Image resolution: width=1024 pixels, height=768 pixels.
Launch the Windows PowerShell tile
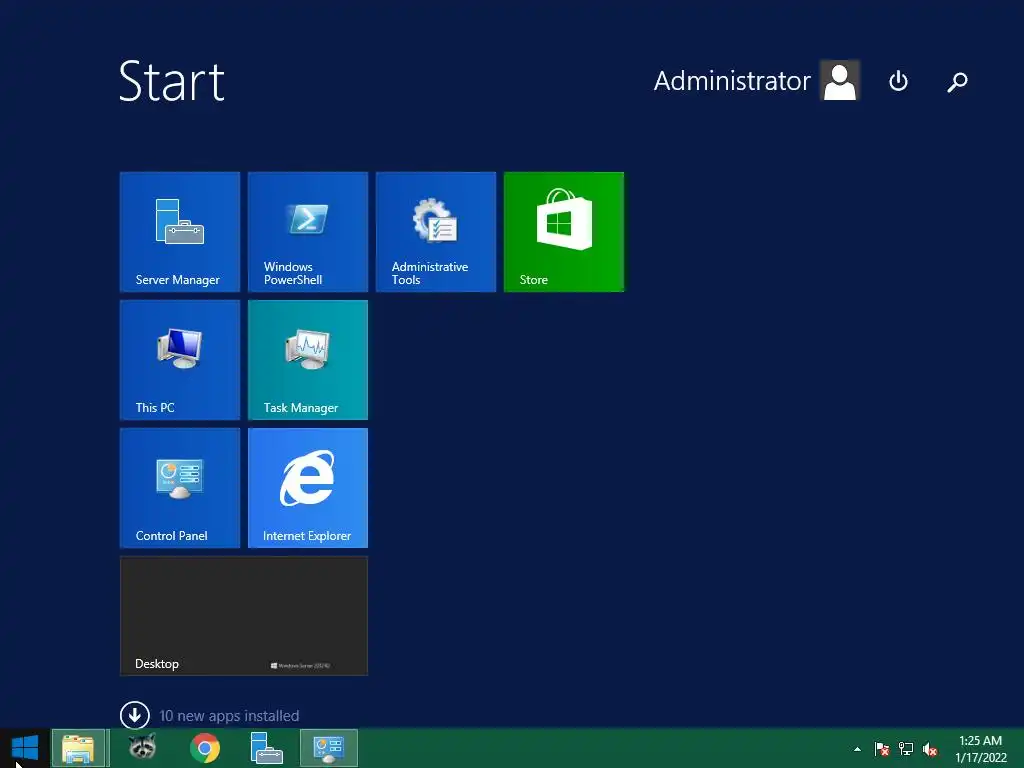tap(308, 232)
